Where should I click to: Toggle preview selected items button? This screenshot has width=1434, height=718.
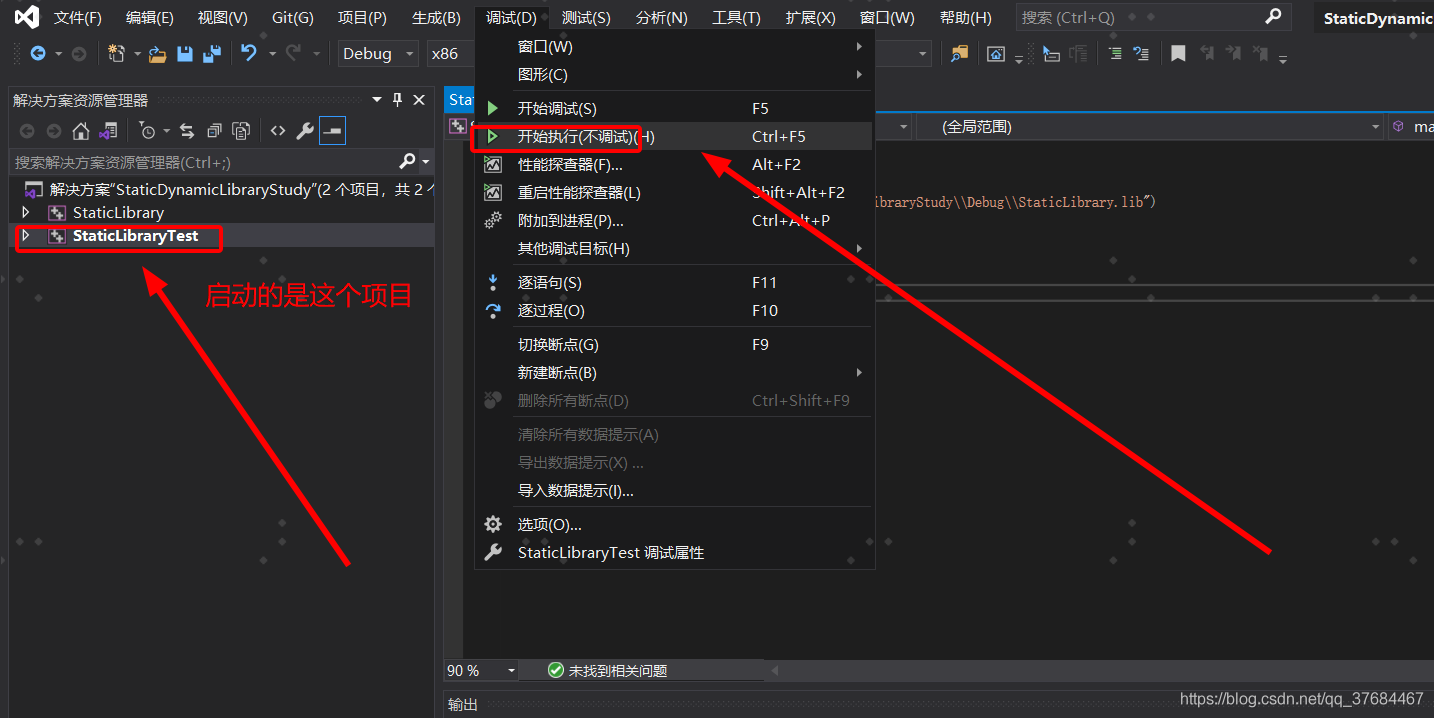coord(332,131)
